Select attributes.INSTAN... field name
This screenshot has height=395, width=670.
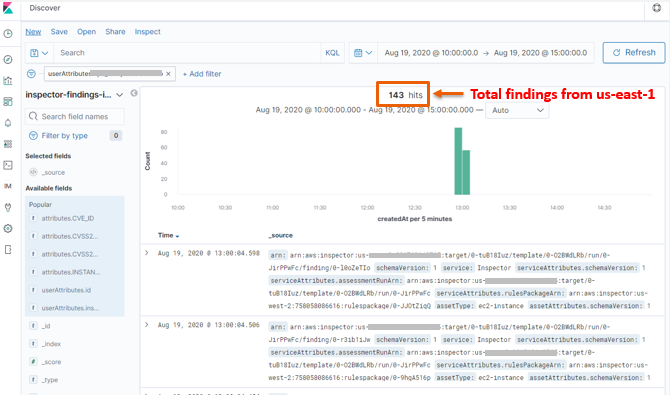pyautogui.click(x=71, y=272)
